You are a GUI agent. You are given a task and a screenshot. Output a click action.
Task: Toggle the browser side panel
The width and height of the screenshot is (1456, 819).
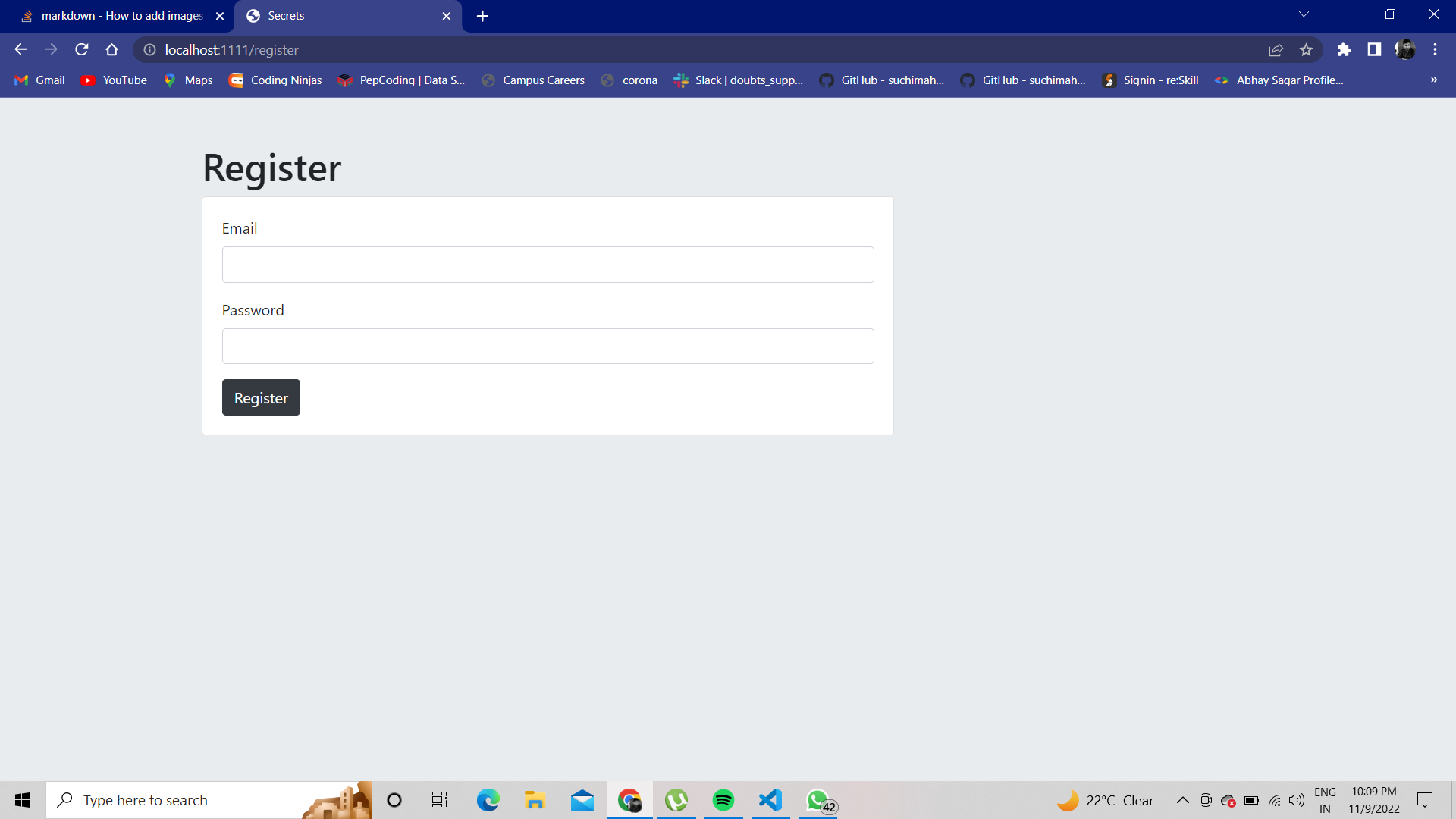1374,50
